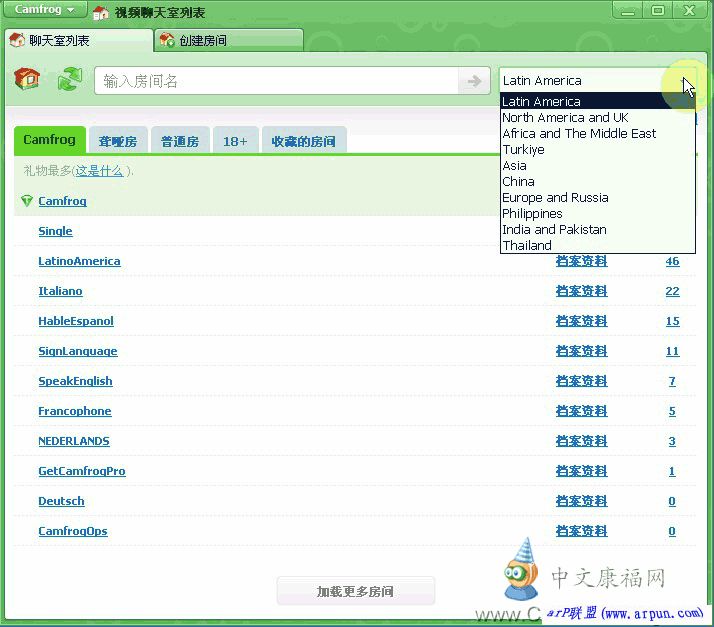View 档案资料 profile for Francophone
Image resolution: width=714 pixels, height=627 pixels.
point(581,411)
